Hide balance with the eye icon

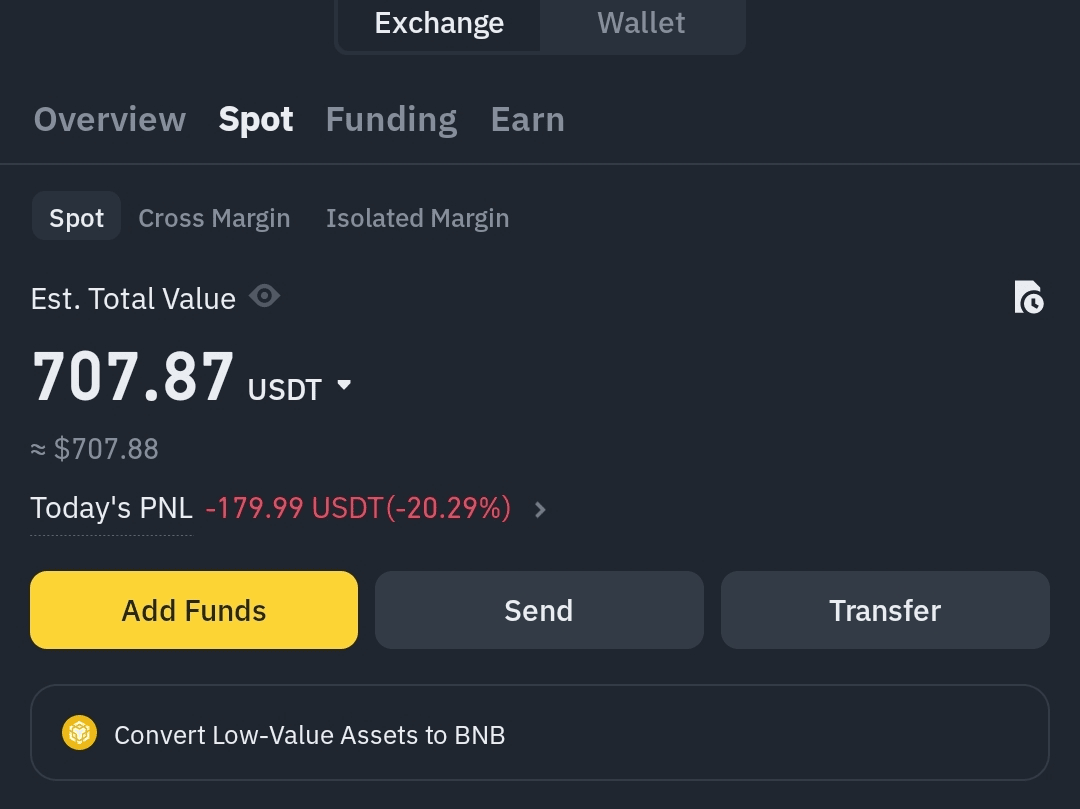[x=264, y=296]
